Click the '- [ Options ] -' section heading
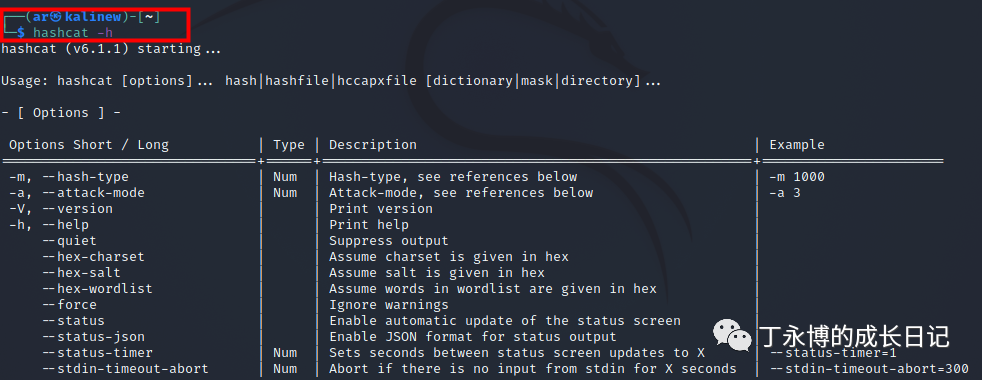 point(61,113)
